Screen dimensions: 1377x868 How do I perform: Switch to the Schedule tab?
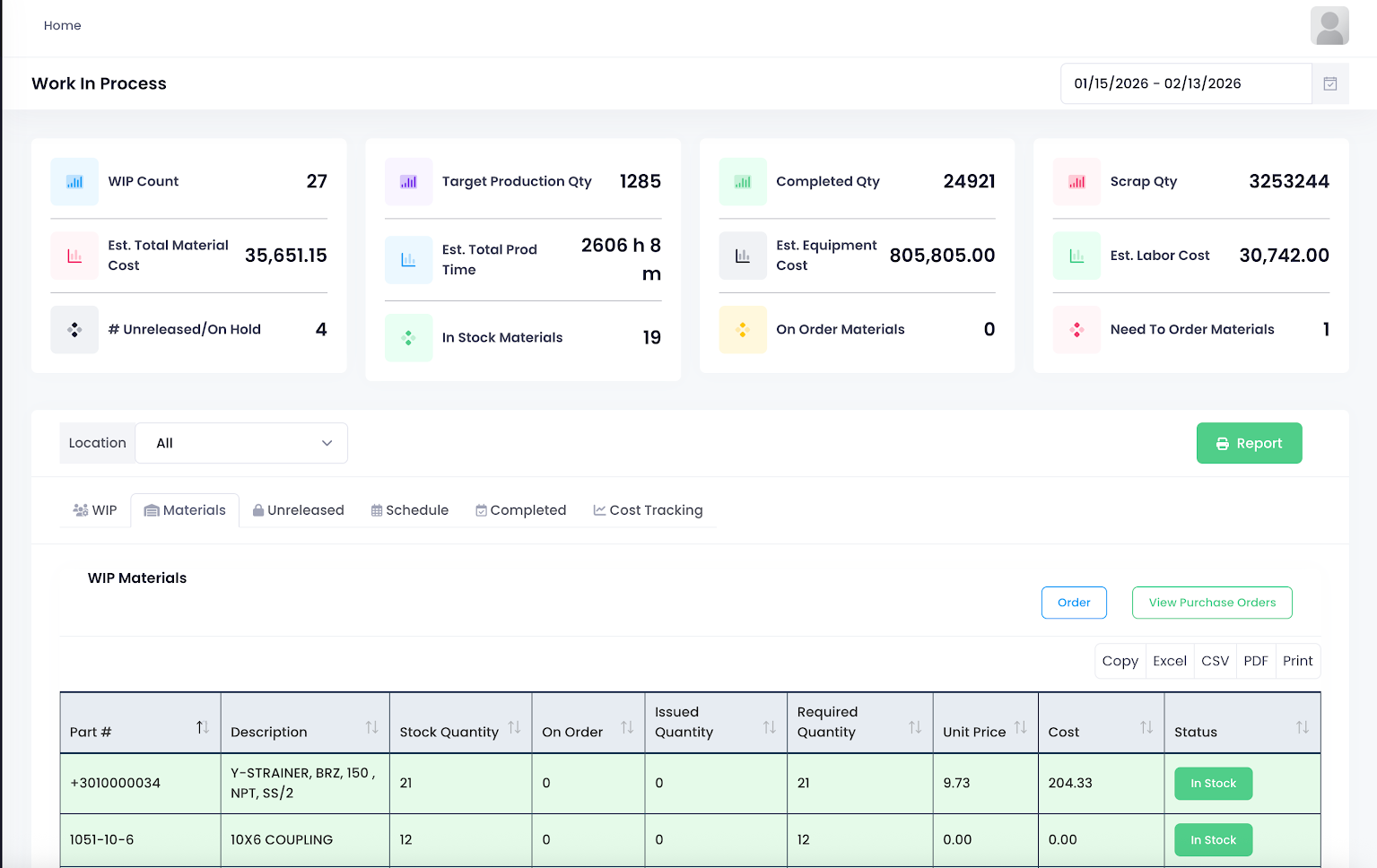(x=409, y=509)
